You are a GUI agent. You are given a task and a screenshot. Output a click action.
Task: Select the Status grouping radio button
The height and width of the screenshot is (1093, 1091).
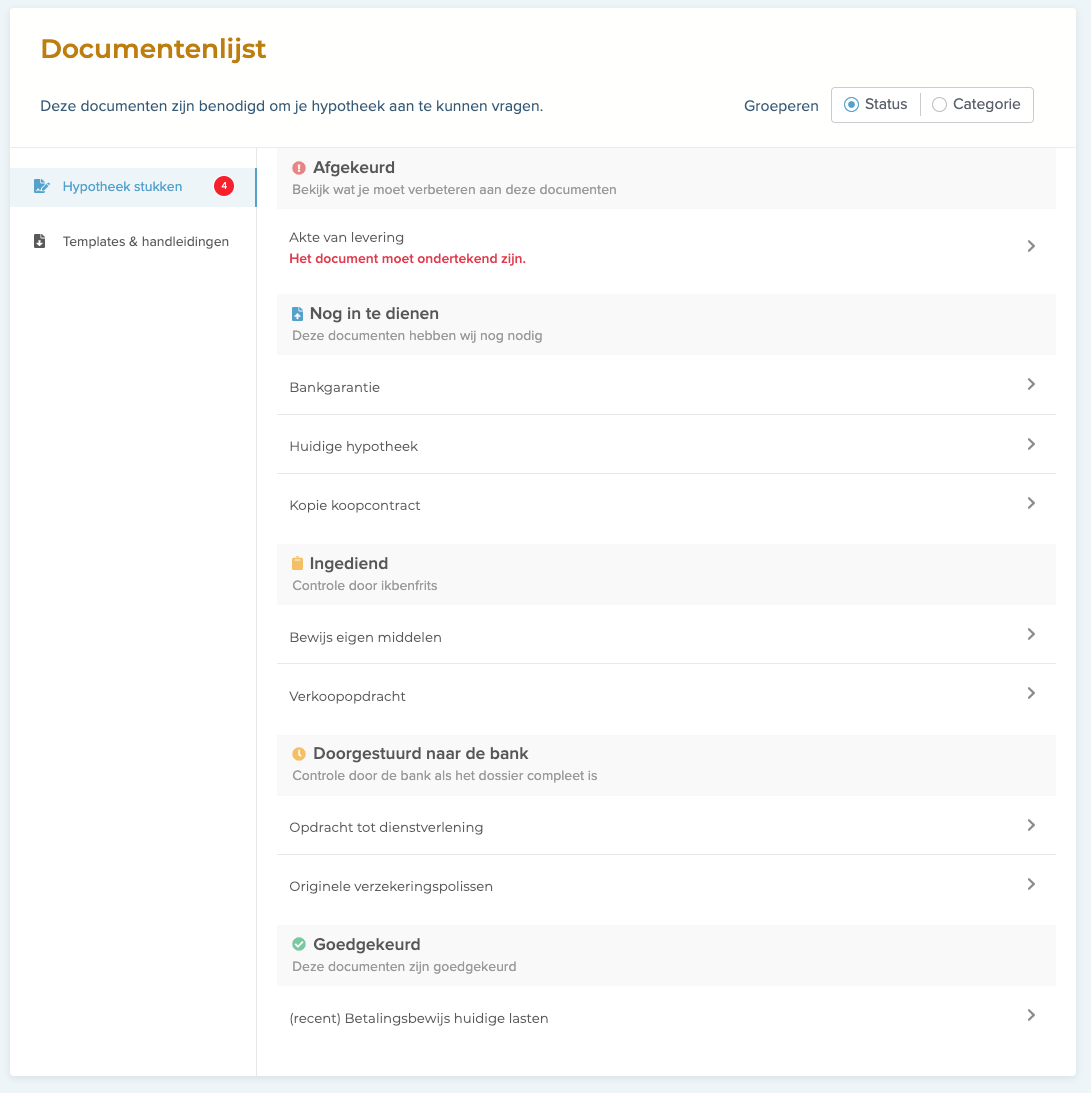pos(852,105)
